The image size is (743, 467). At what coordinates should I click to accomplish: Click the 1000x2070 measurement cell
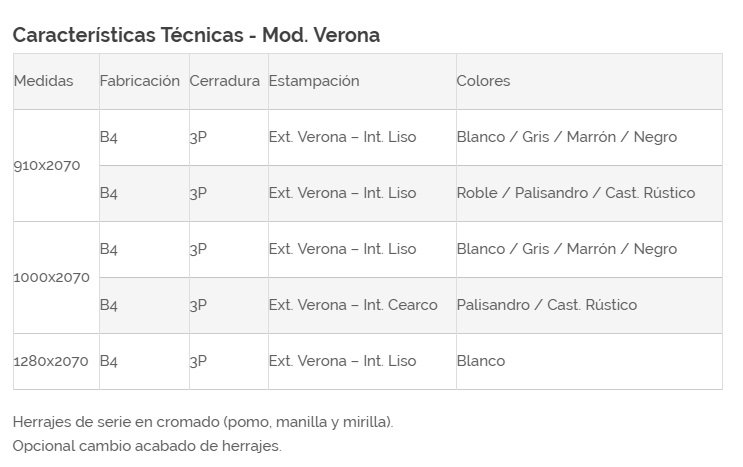(51, 278)
